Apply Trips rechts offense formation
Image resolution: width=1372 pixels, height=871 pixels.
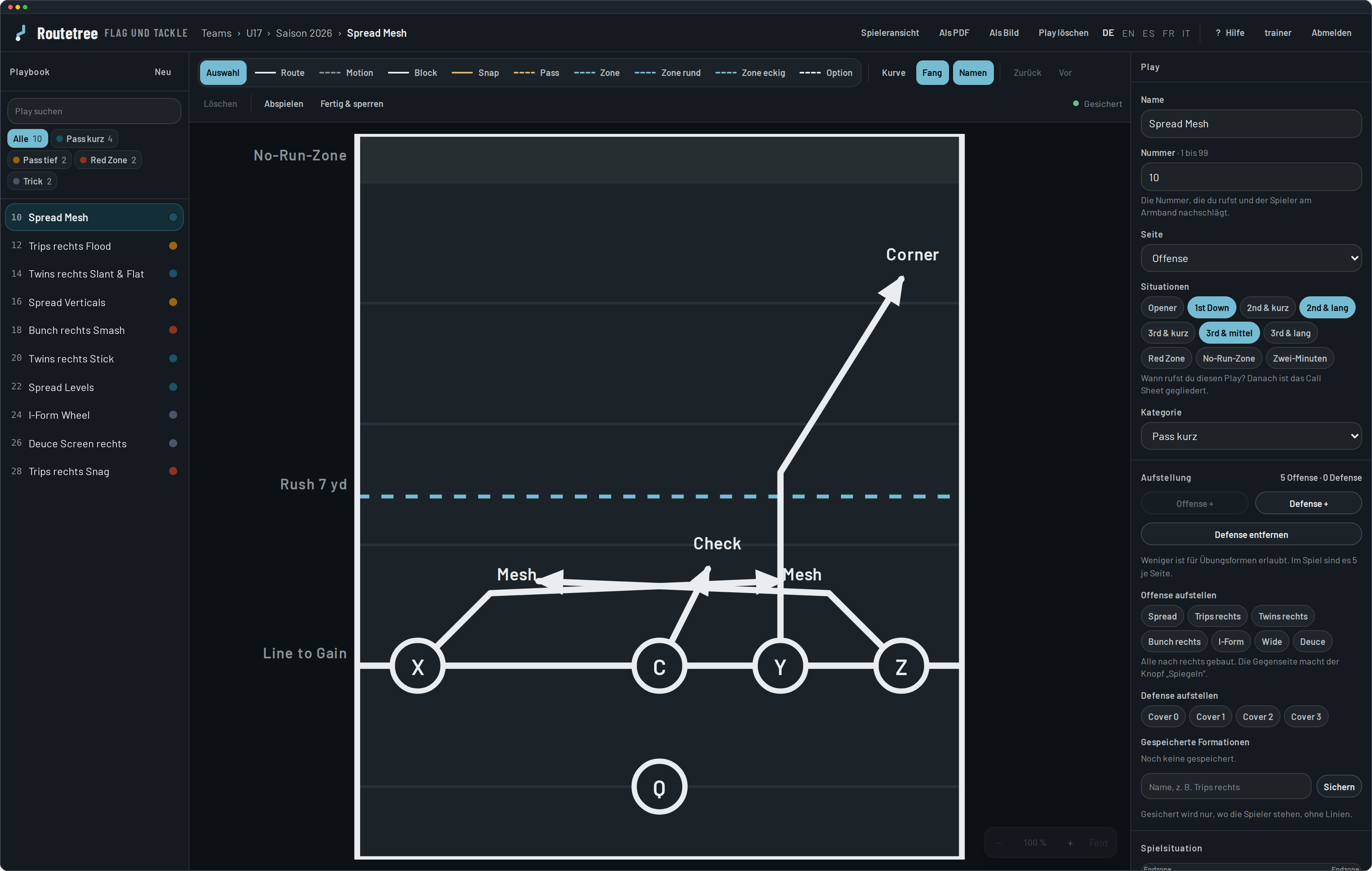[x=1217, y=616]
